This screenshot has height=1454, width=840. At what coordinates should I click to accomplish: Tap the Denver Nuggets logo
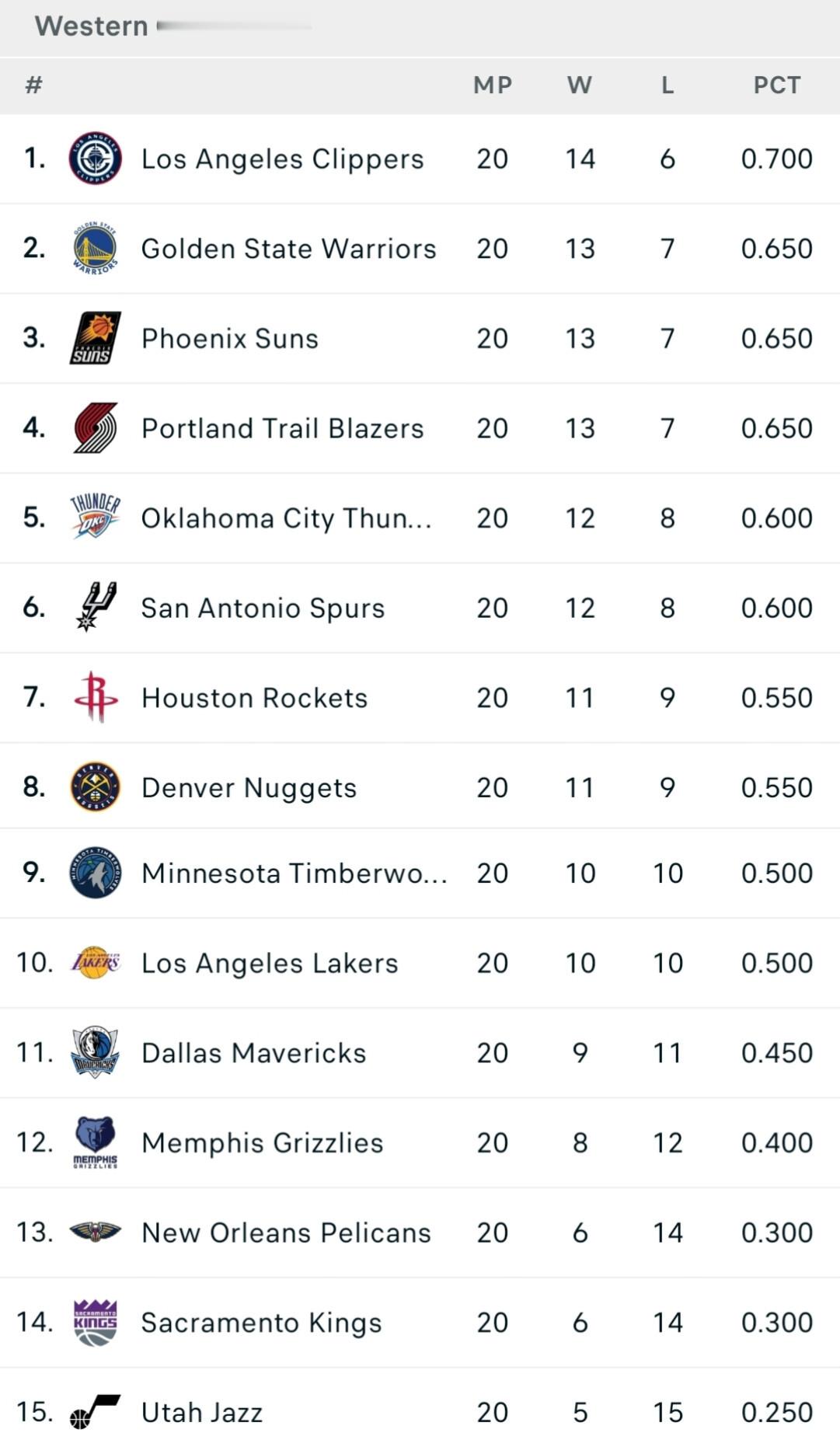(x=95, y=787)
